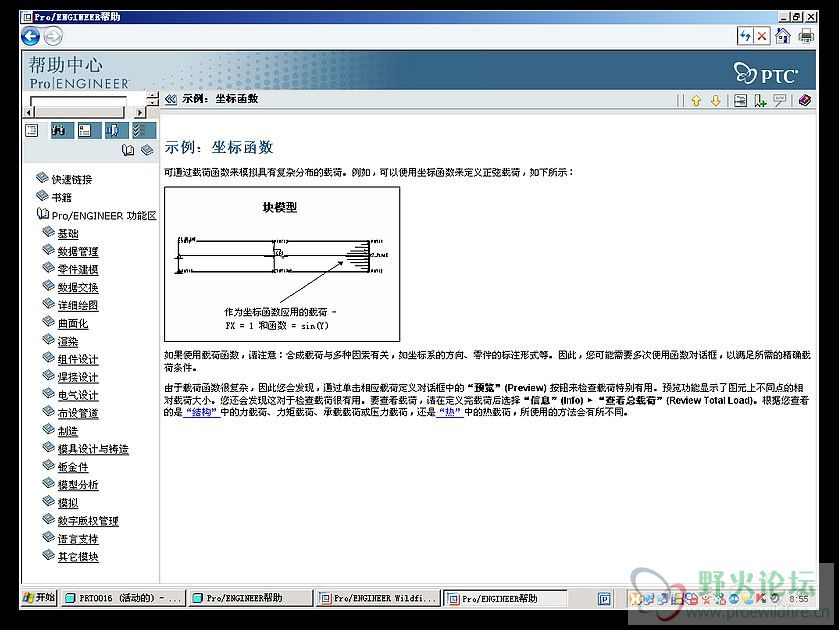Open the PTC logo link
The image size is (839, 630).
(x=766, y=73)
